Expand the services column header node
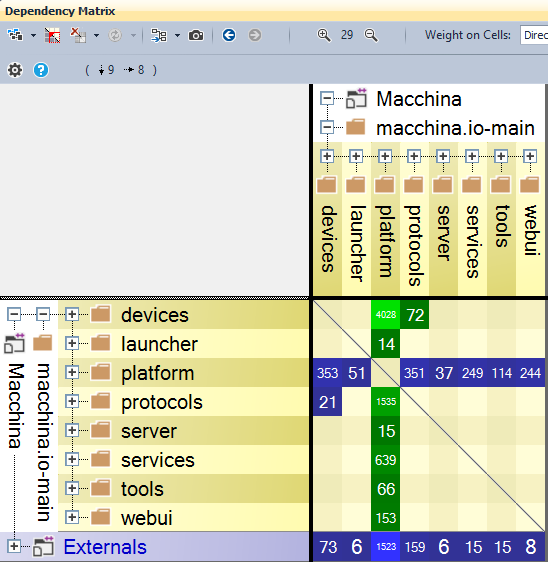The height and width of the screenshot is (562, 548). tap(472, 156)
